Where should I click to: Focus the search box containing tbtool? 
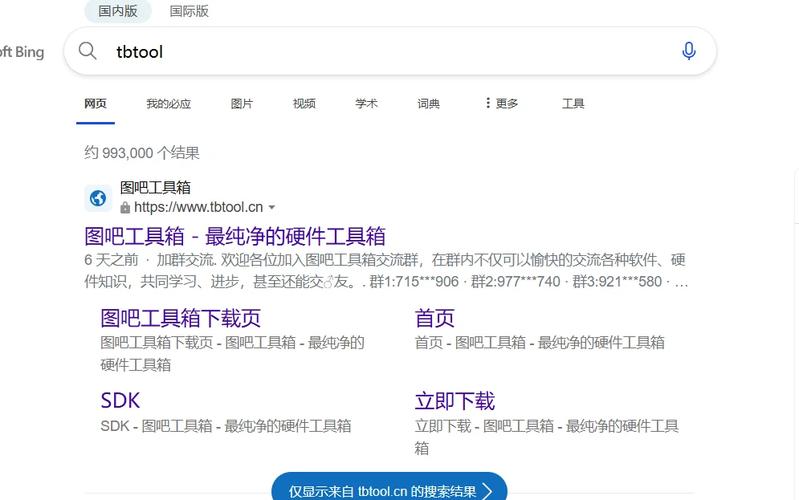click(390, 51)
